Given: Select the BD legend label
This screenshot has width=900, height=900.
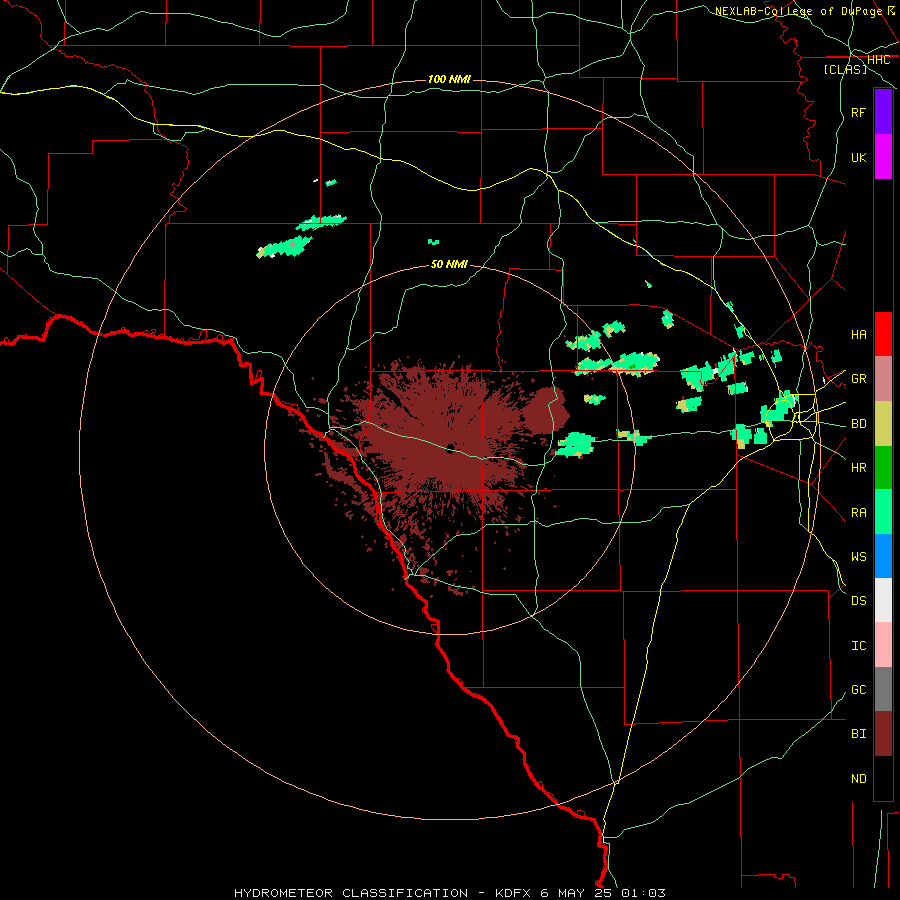Looking at the screenshot, I should click(x=858, y=424).
